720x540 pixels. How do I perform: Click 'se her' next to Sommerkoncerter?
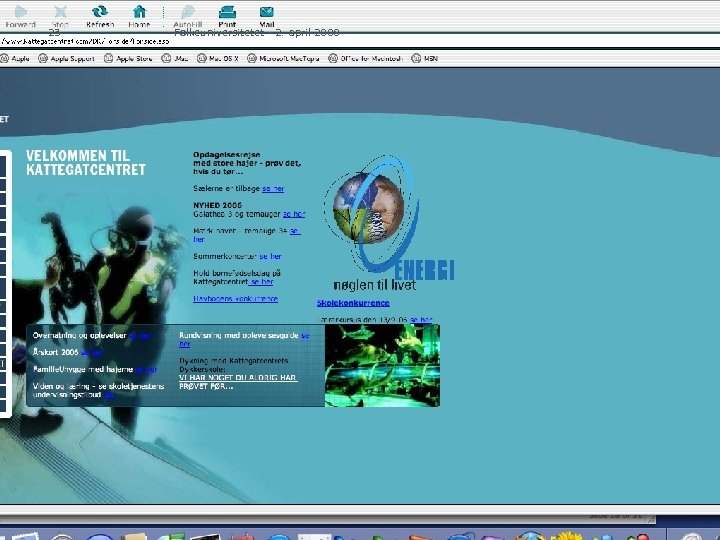click(270, 256)
